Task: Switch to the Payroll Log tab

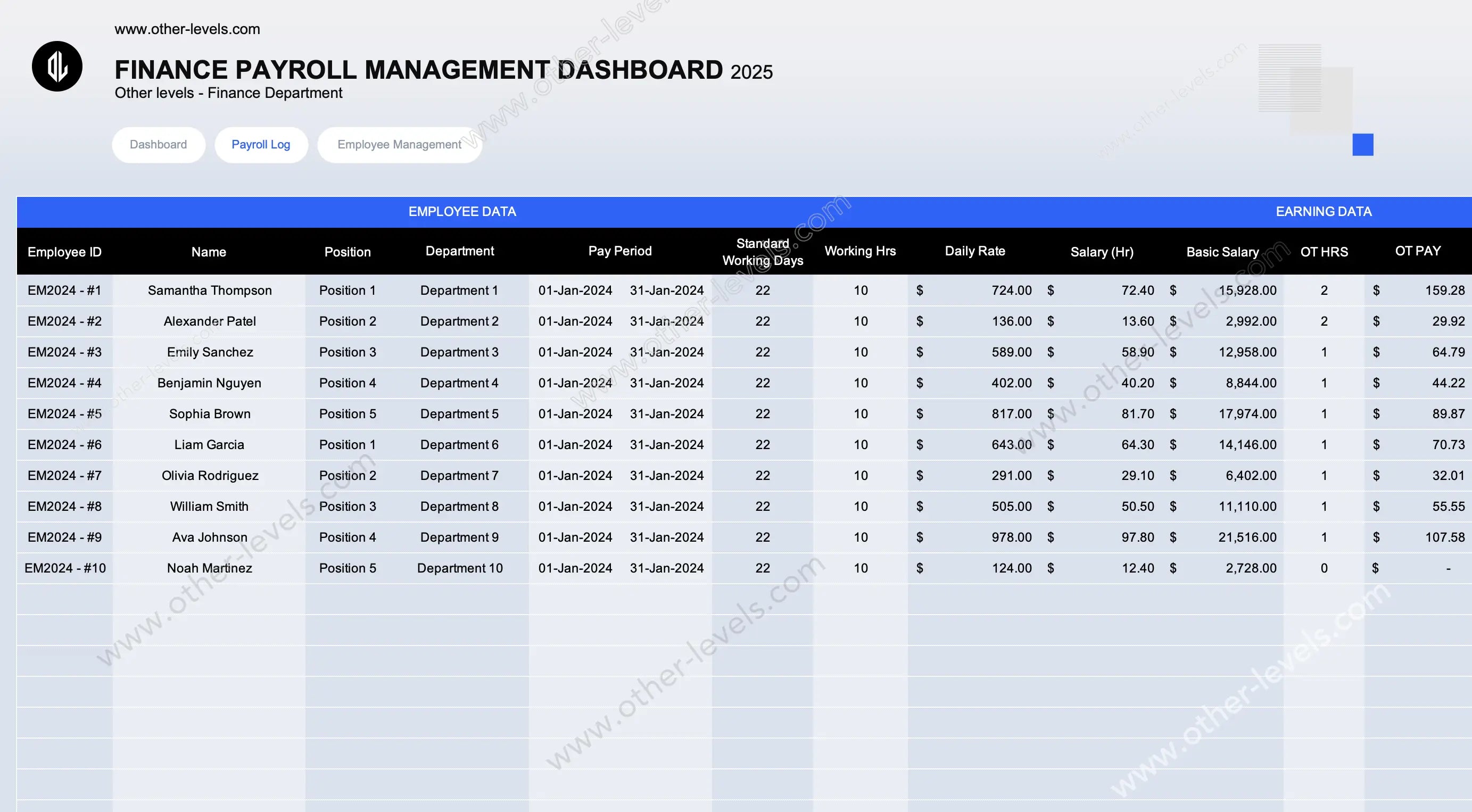Action: point(261,145)
